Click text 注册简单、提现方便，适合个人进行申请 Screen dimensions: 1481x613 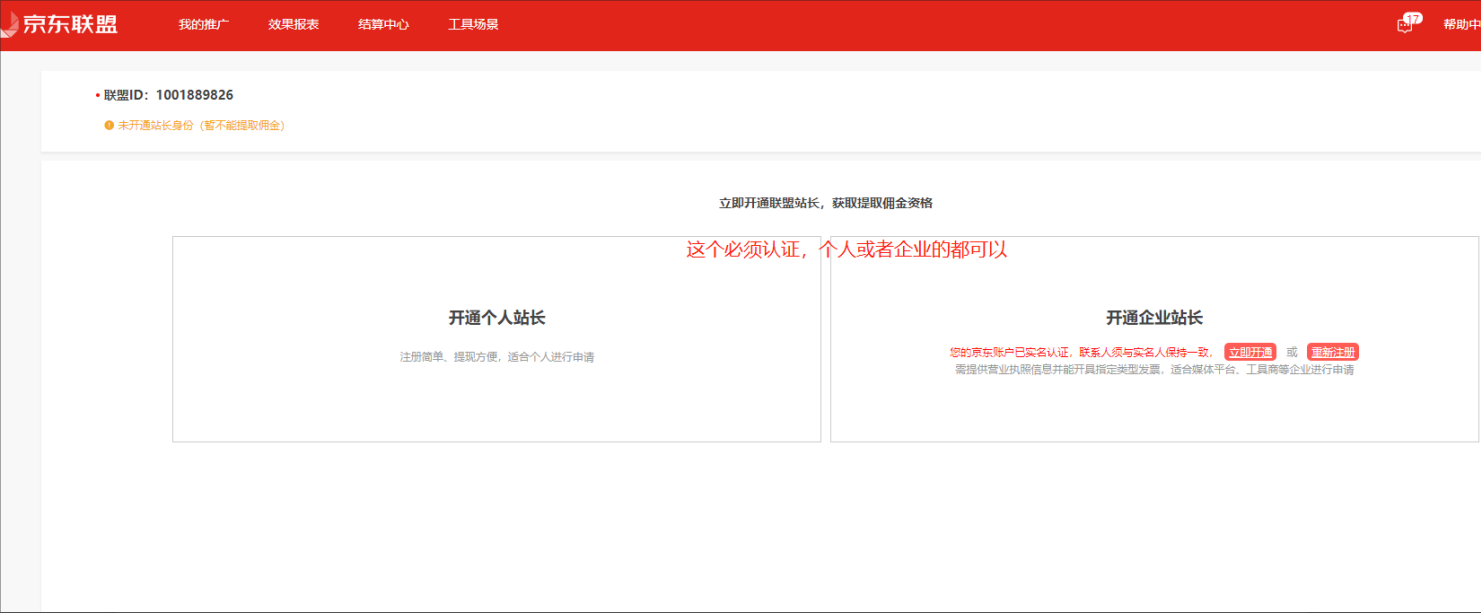(497, 357)
